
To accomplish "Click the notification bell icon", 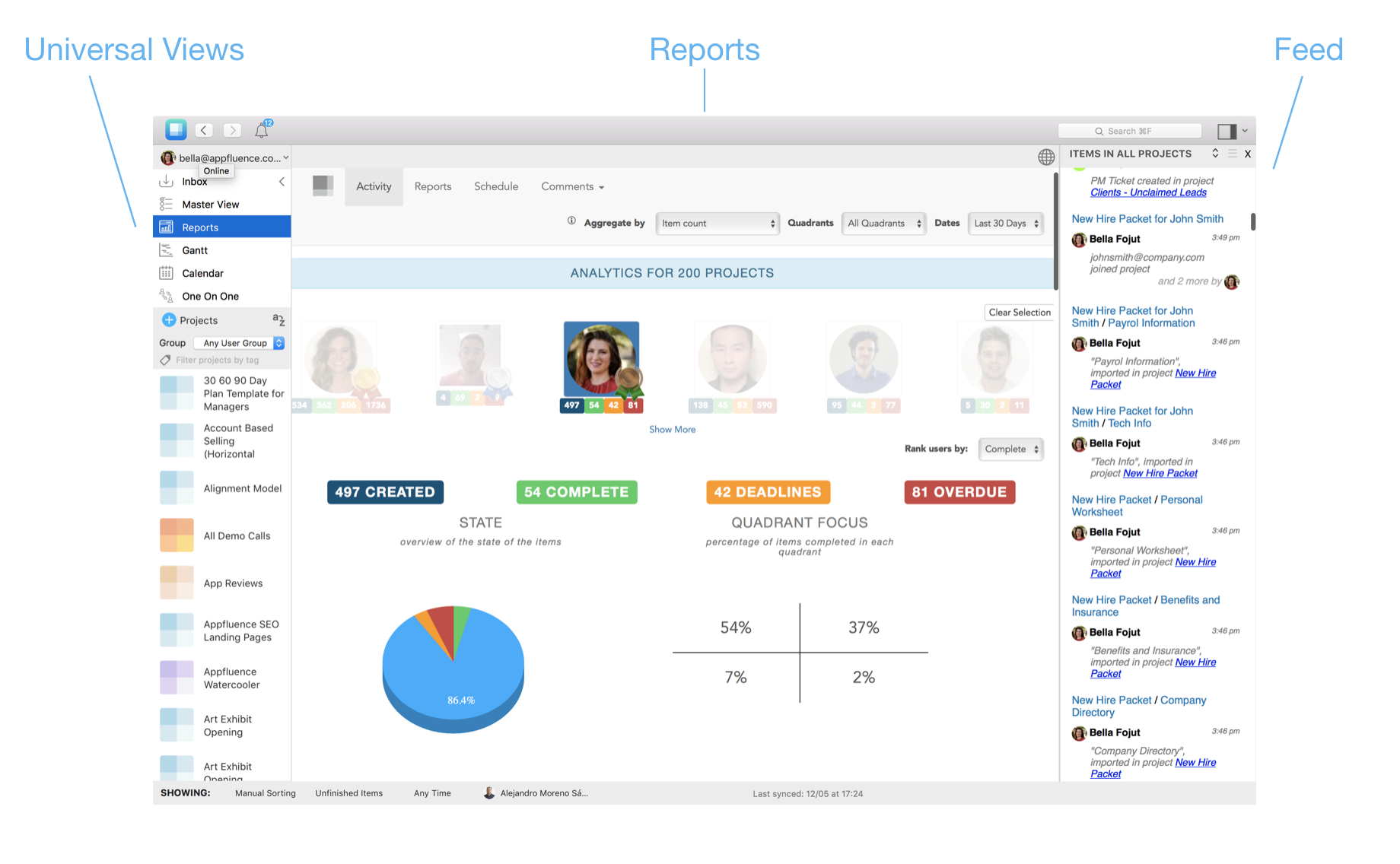I will click(x=262, y=130).
